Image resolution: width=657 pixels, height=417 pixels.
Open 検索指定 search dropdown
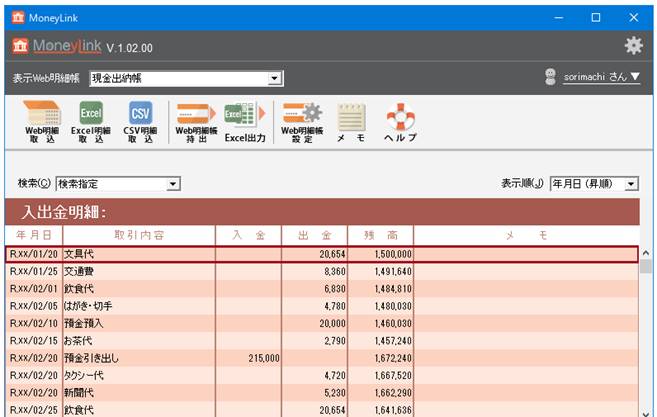[118, 184]
